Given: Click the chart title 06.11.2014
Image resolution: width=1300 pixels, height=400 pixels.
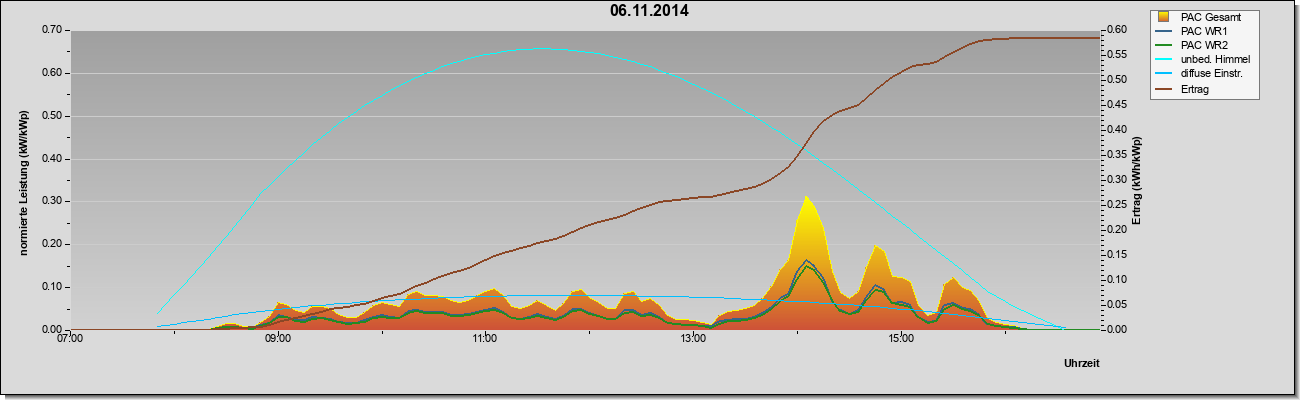Looking at the screenshot, I should (x=649, y=12).
